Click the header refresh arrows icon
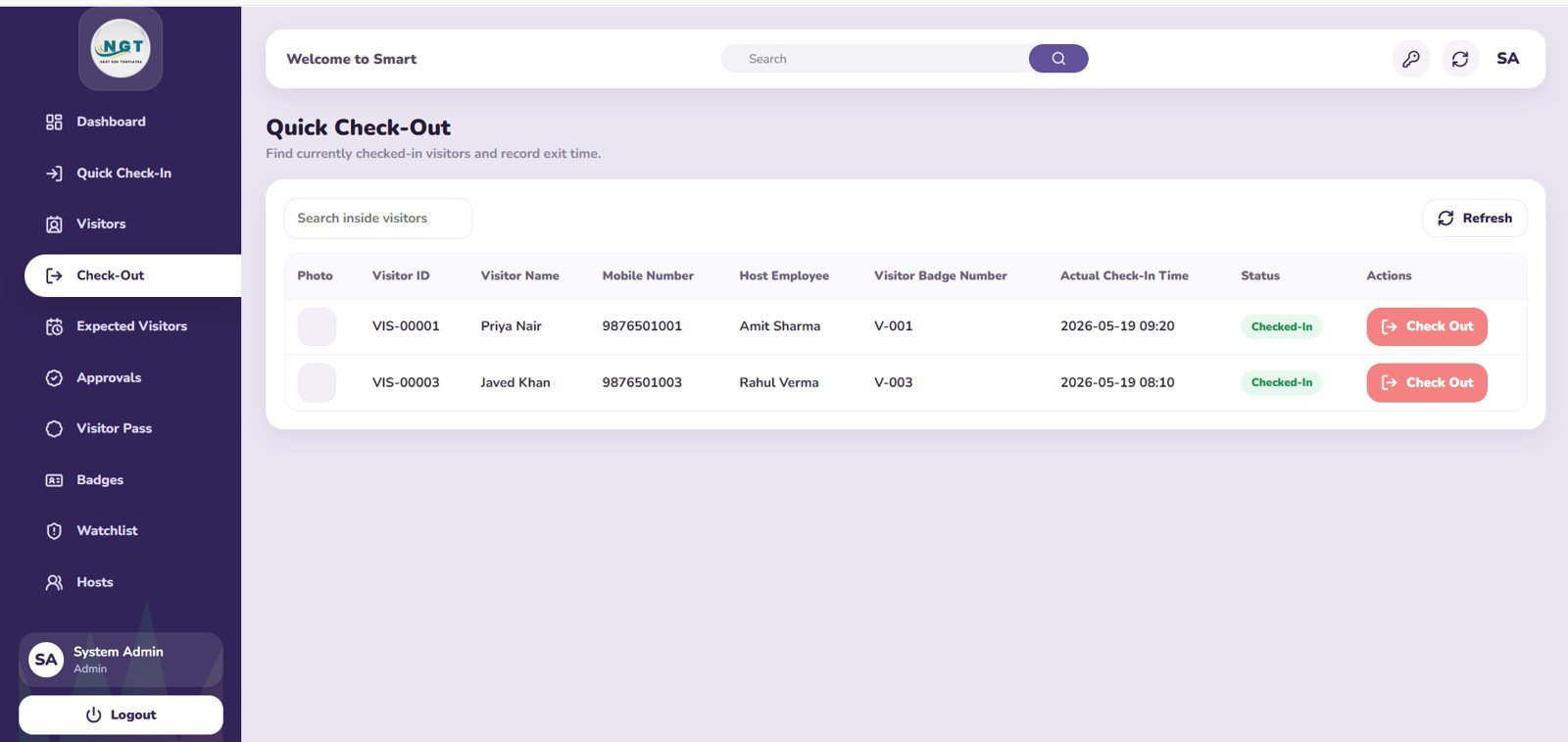This screenshot has height=742, width=1568. (1460, 59)
